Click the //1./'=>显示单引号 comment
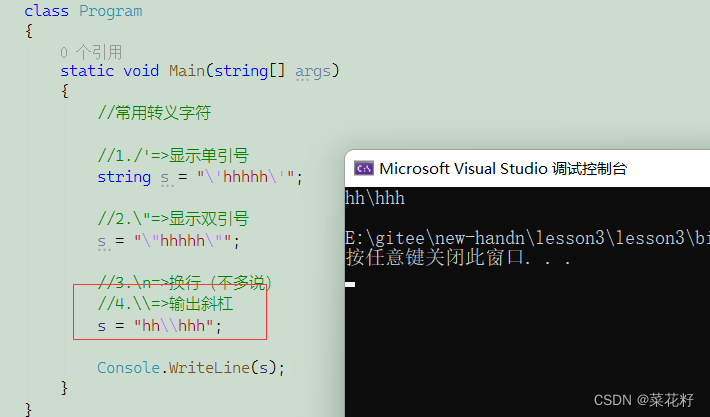This screenshot has width=710, height=417. pyautogui.click(x=173, y=156)
